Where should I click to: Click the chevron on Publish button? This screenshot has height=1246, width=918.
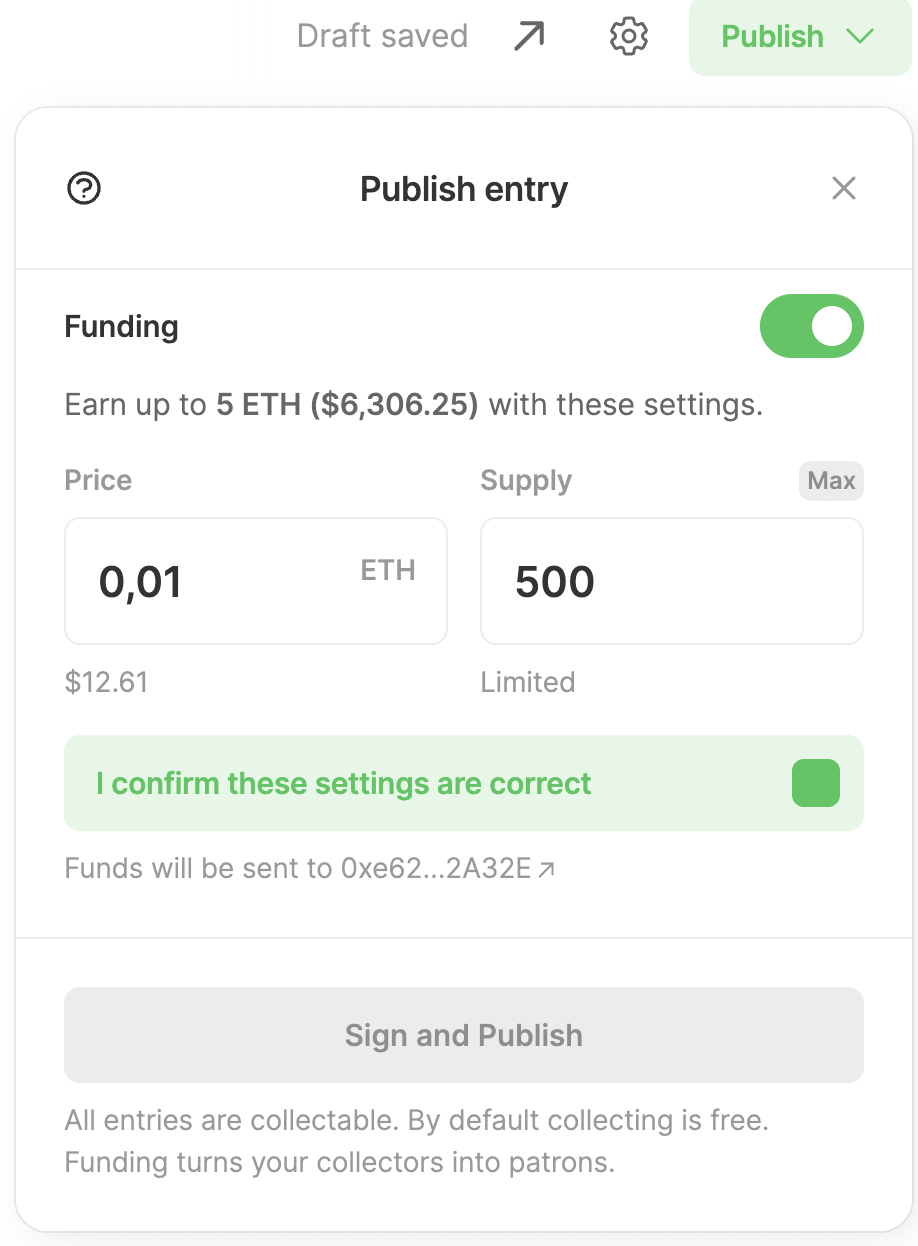click(x=860, y=37)
